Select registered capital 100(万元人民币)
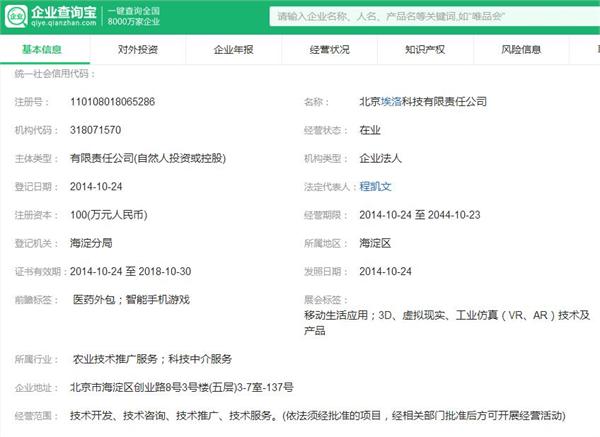Screen dimensions: 600x437 (109, 215)
